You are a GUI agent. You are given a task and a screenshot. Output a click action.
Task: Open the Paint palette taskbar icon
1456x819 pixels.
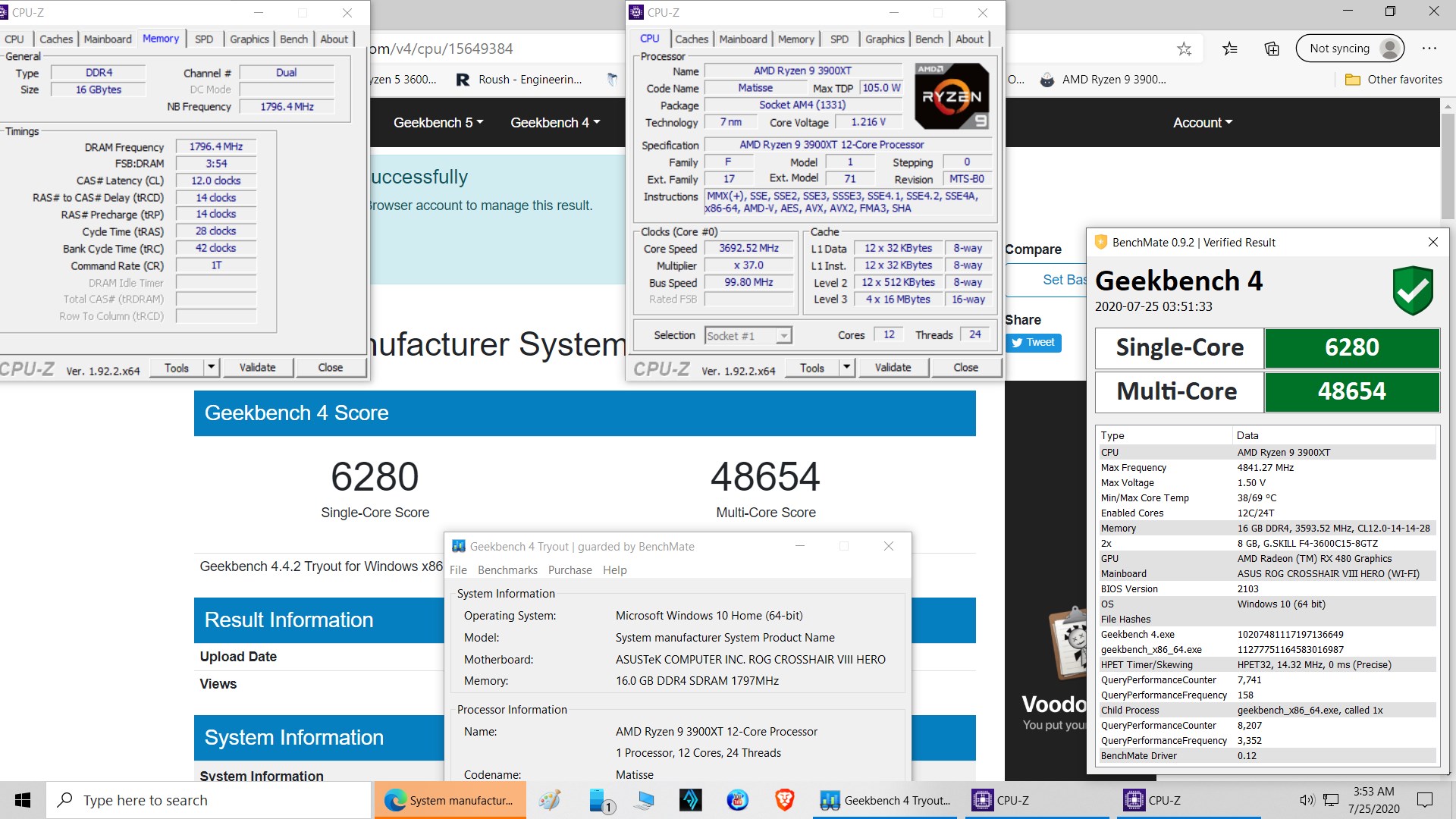(x=550, y=800)
